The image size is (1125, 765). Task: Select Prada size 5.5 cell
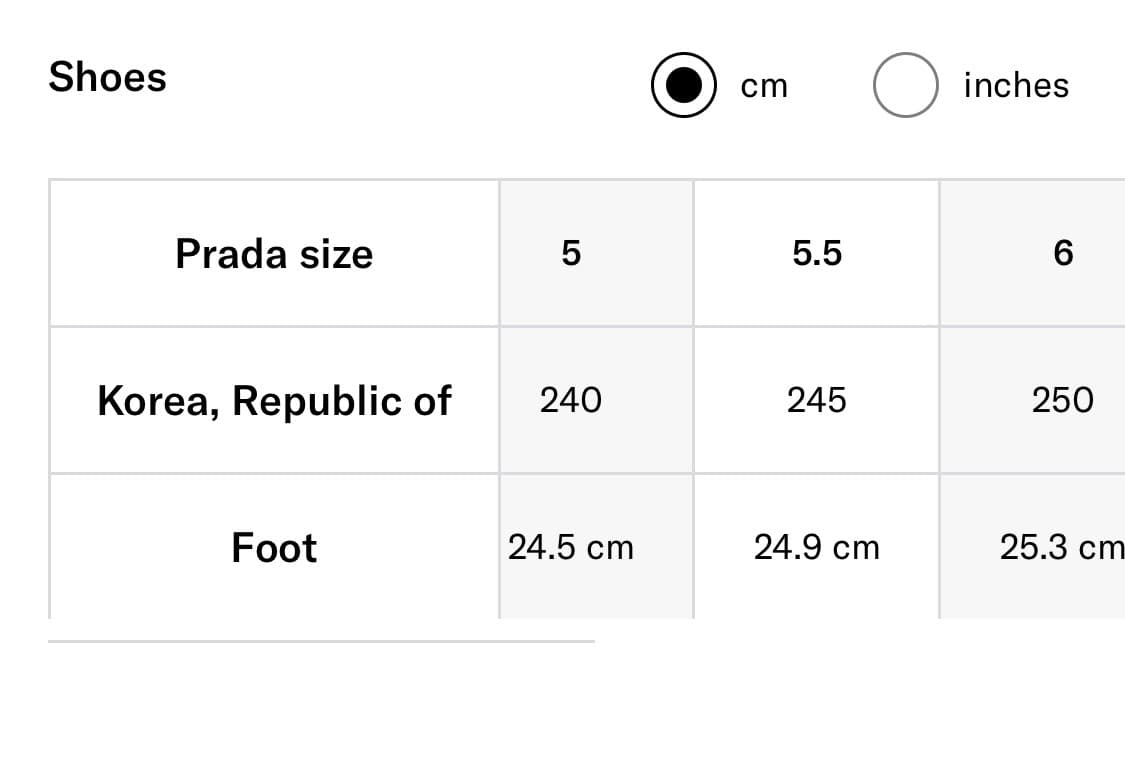tap(816, 253)
